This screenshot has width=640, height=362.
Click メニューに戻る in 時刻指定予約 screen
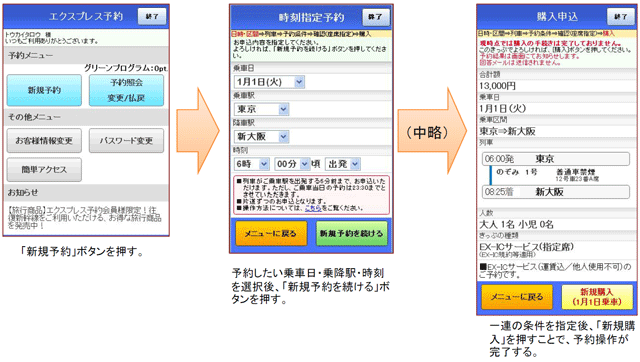coord(271,233)
